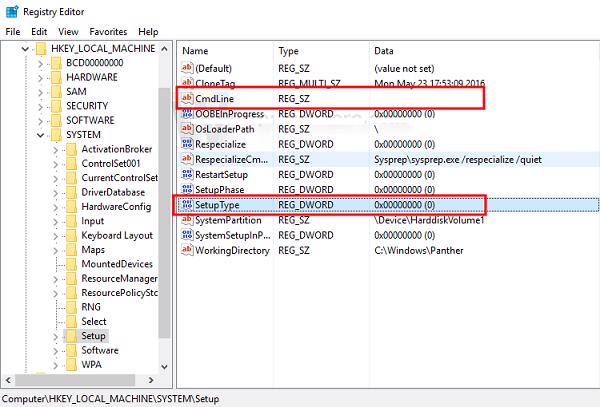
Task: Click the RestartSetup DWORD icon
Action: [187, 174]
